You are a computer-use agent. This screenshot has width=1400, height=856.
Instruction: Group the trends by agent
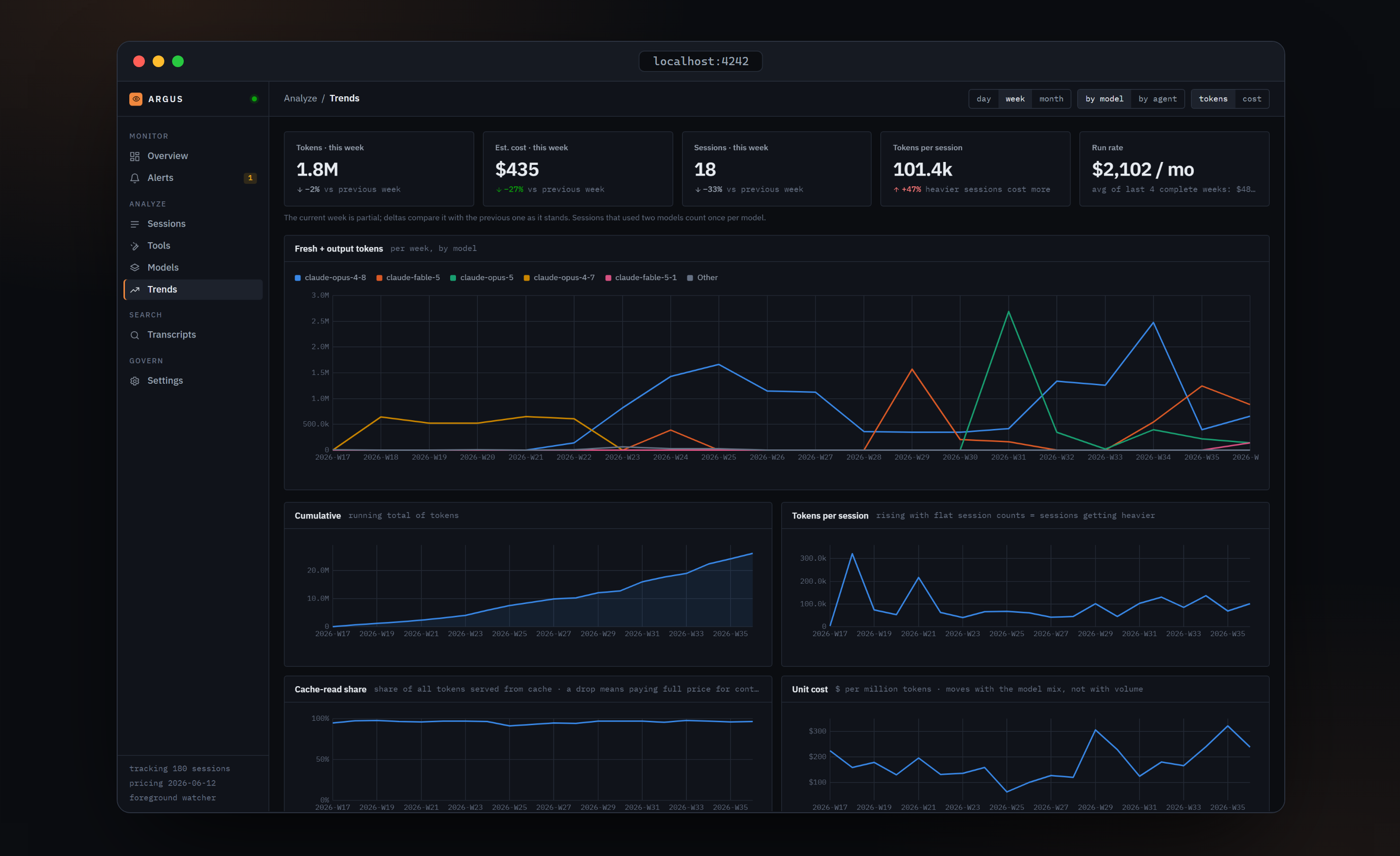1157,99
